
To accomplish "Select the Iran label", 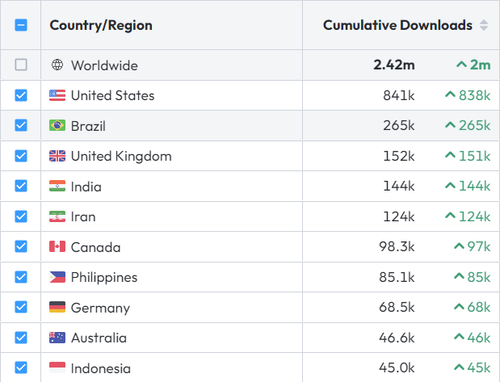I will click(x=83, y=217).
